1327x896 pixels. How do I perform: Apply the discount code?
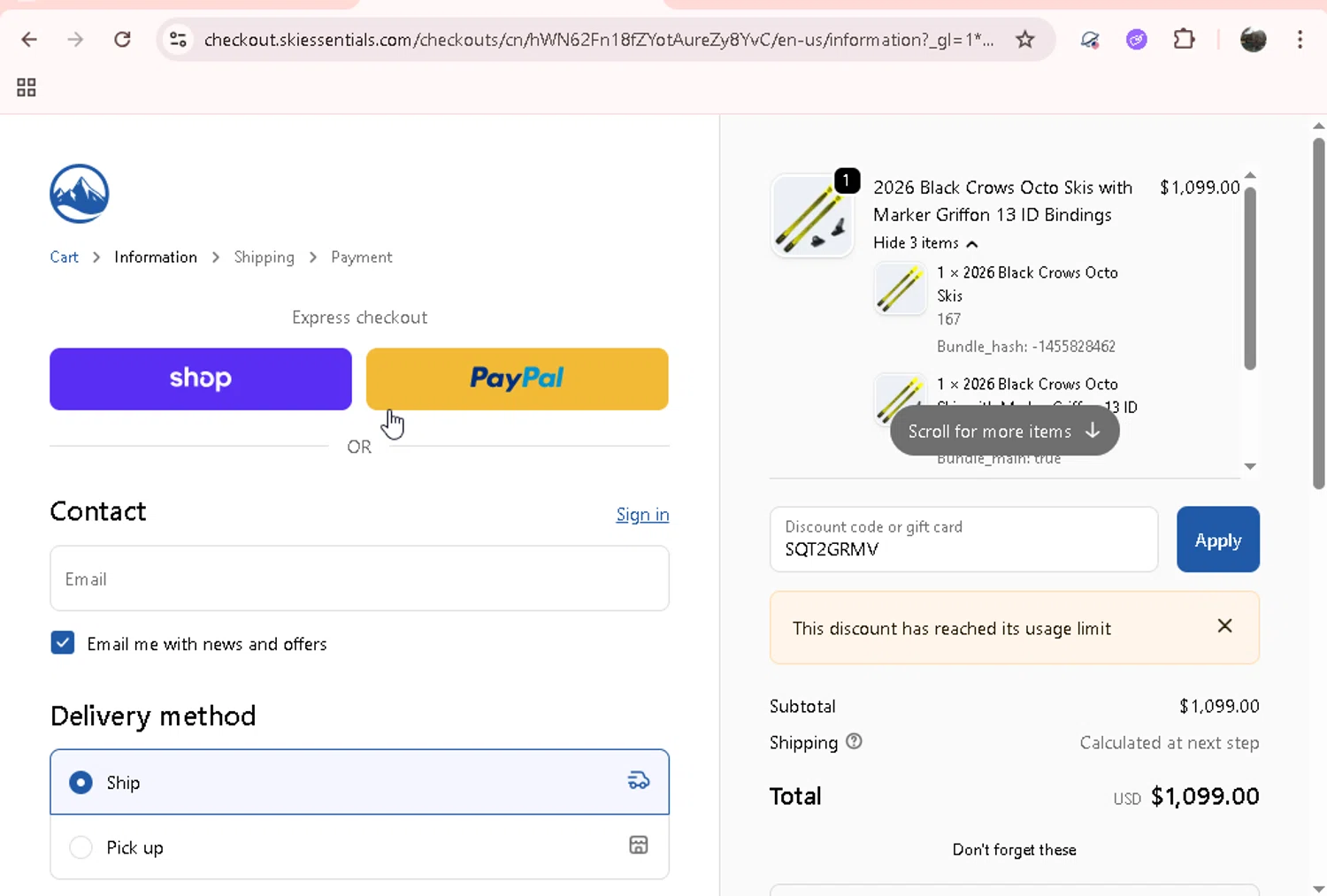[x=1218, y=540]
